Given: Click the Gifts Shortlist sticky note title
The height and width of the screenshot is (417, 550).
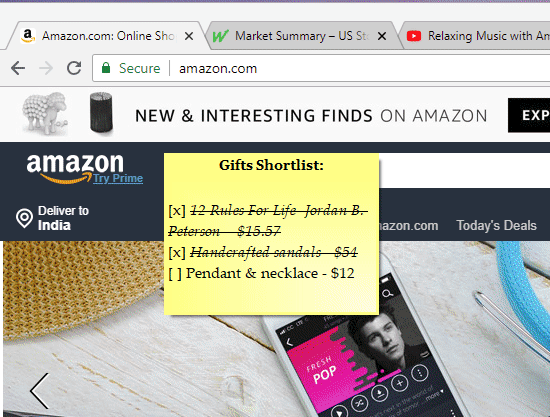Looking at the screenshot, I should (x=271, y=165).
